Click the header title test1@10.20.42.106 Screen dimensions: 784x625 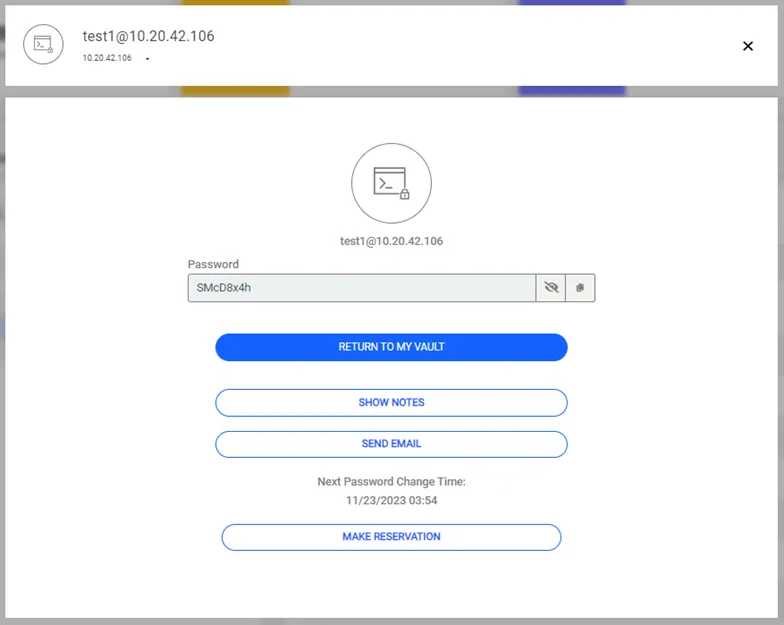(148, 36)
